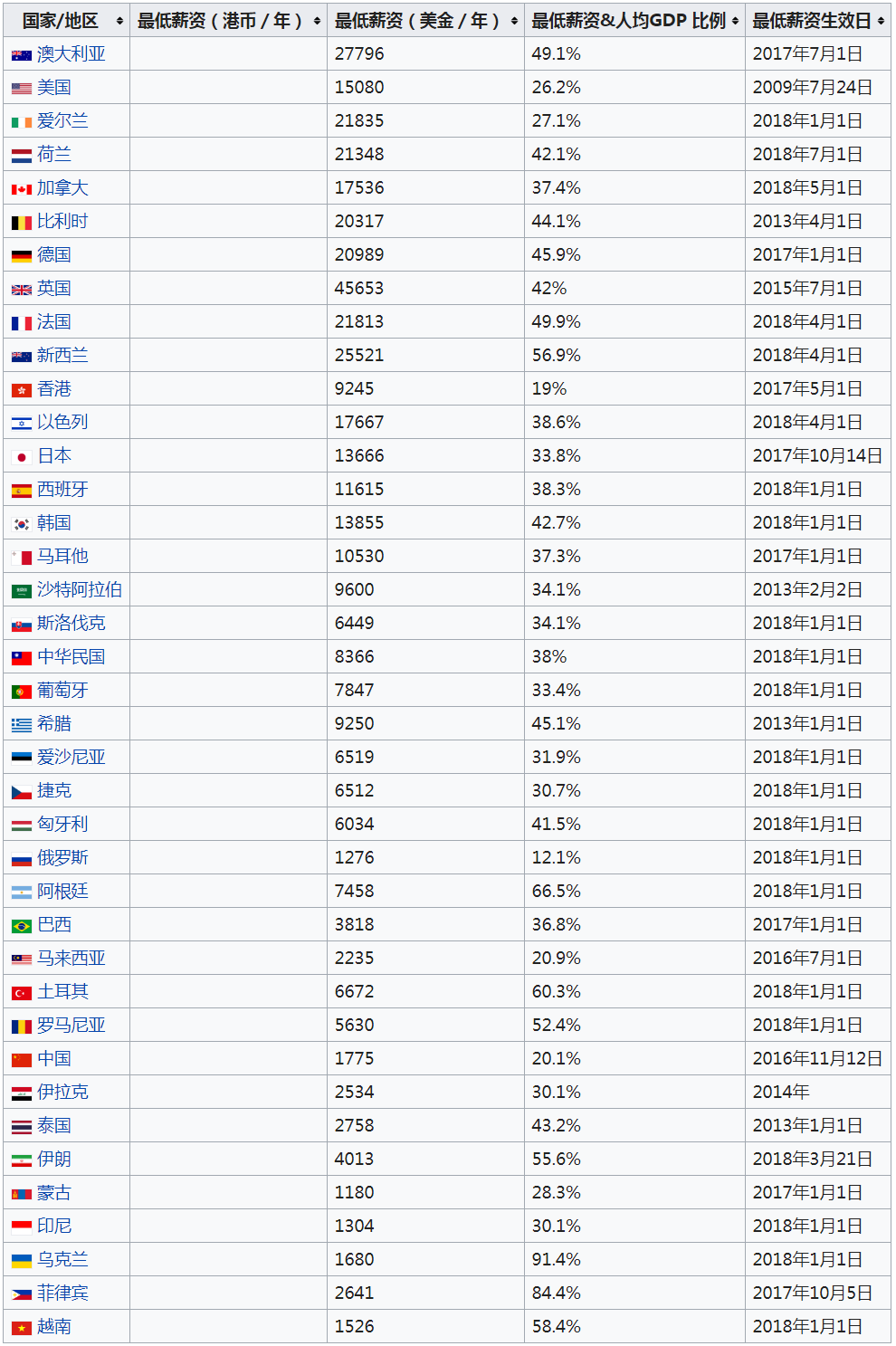Open the 沙特阿拉伯 link

click(x=80, y=589)
